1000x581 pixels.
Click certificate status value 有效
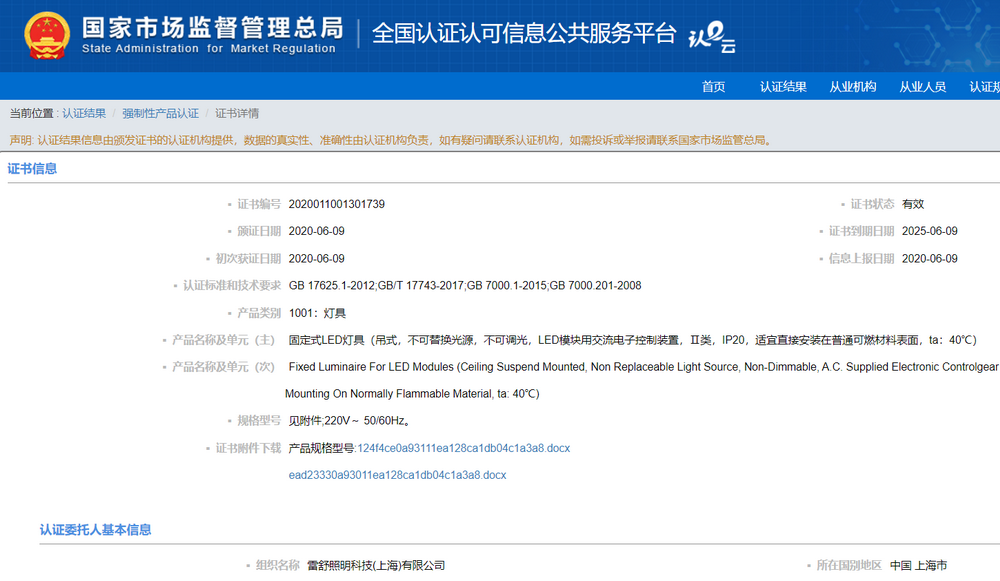pos(913,204)
